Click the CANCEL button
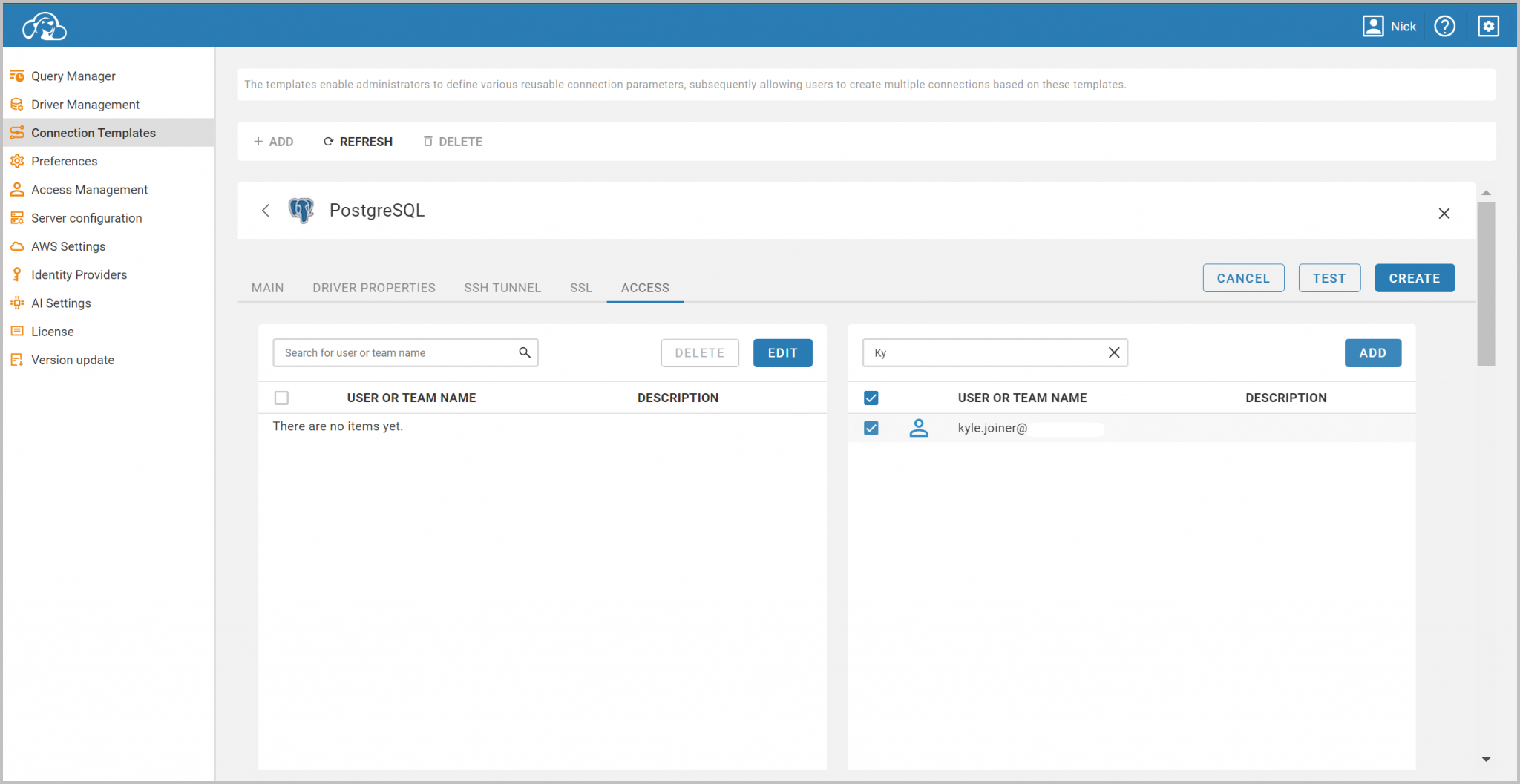Screen dimensions: 1520x784 (x=1243, y=278)
